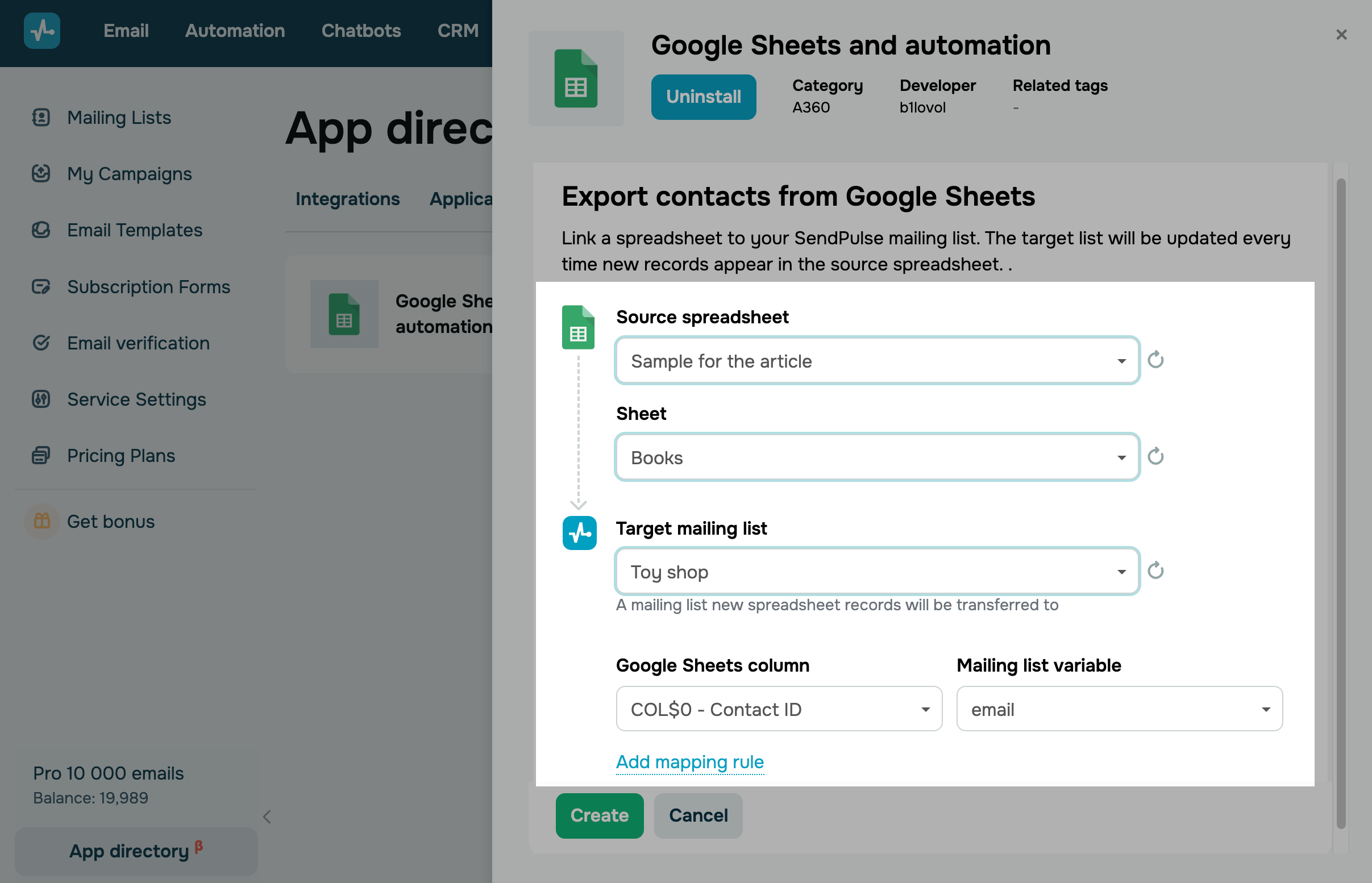The height and width of the screenshot is (883, 1372).
Task: Refresh the Target mailing list options
Action: tap(1155, 570)
